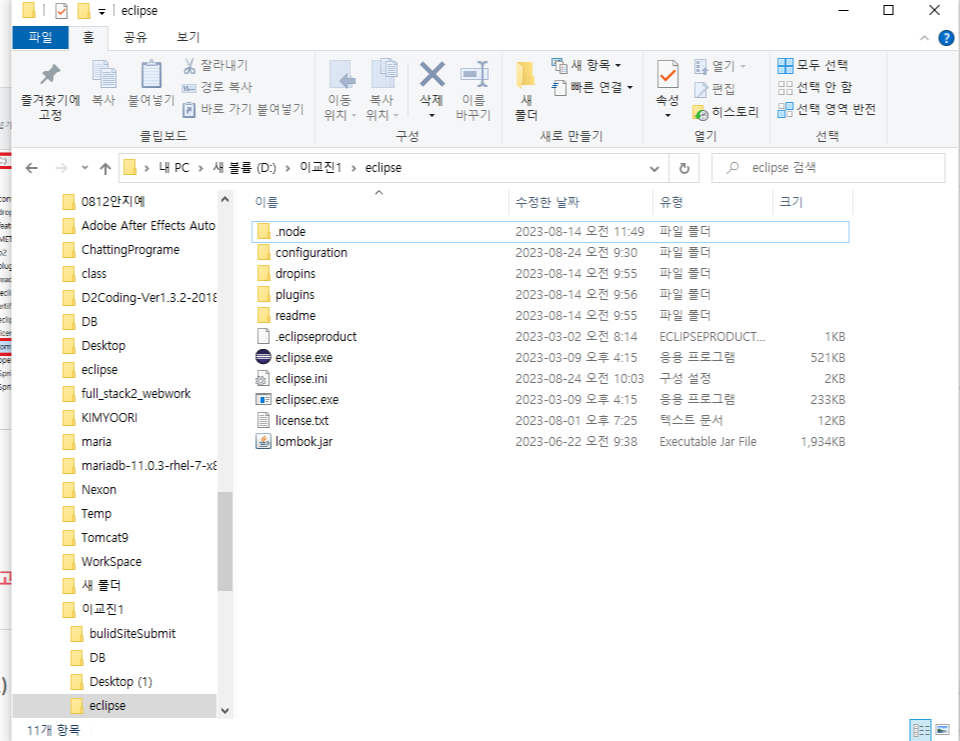Switch to the 홈 (Home) tab
The height and width of the screenshot is (741, 960).
point(88,37)
